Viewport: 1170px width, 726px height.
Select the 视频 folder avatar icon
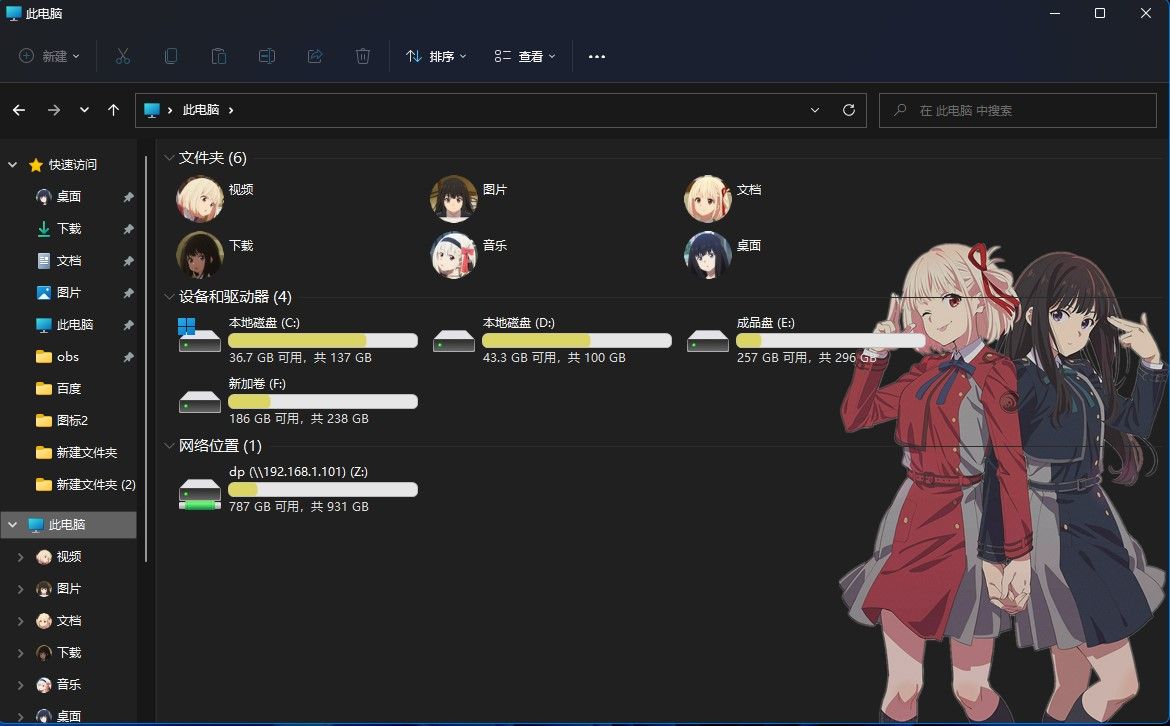[199, 198]
